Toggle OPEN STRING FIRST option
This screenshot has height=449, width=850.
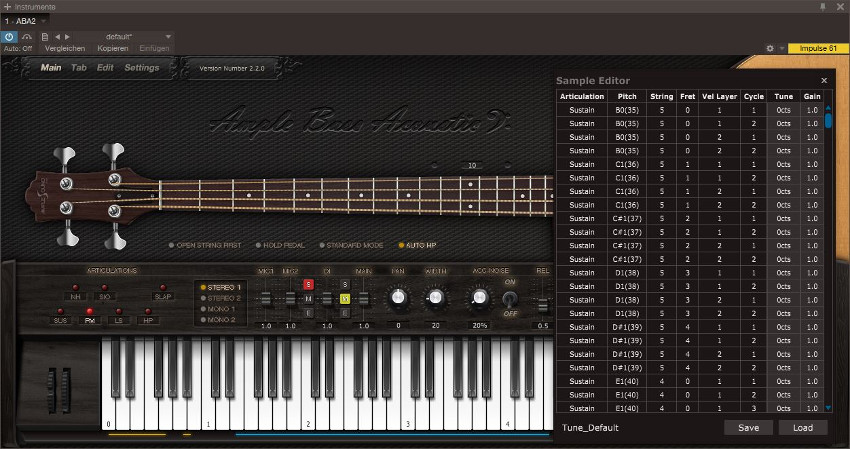tap(205, 246)
